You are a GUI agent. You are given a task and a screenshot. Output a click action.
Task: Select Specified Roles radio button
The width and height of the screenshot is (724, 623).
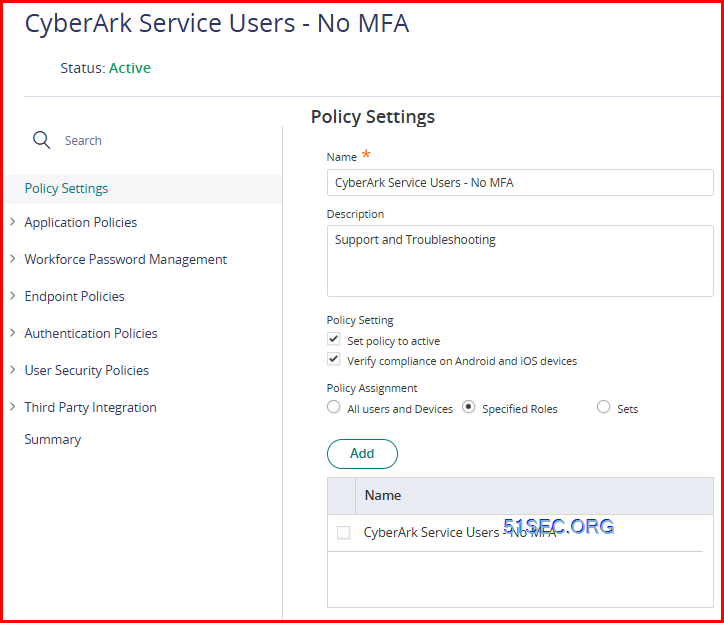coord(468,407)
